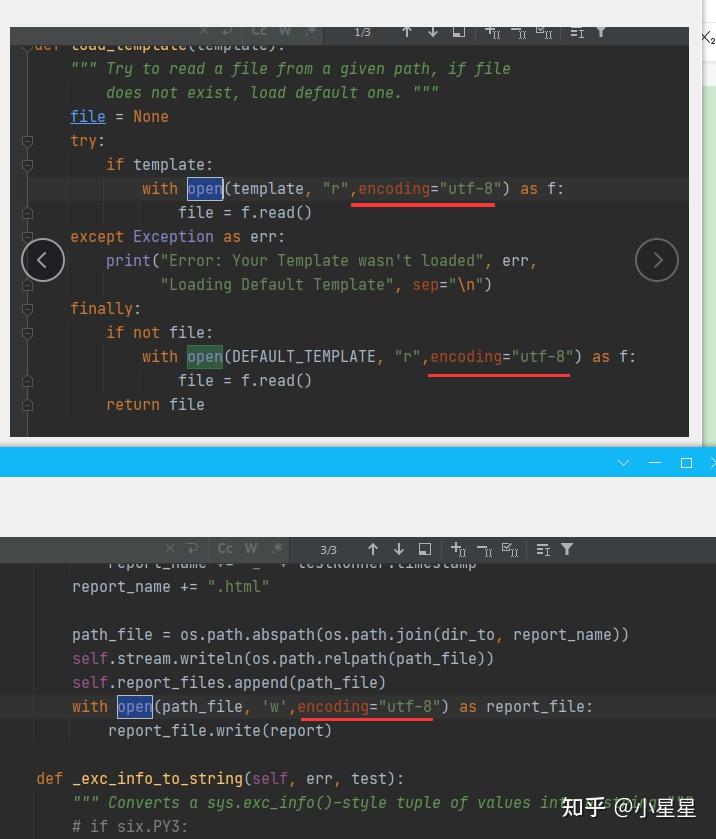This screenshot has height=839, width=716.
Task: Collapse the try: block fold marker
Action: click(x=28, y=141)
